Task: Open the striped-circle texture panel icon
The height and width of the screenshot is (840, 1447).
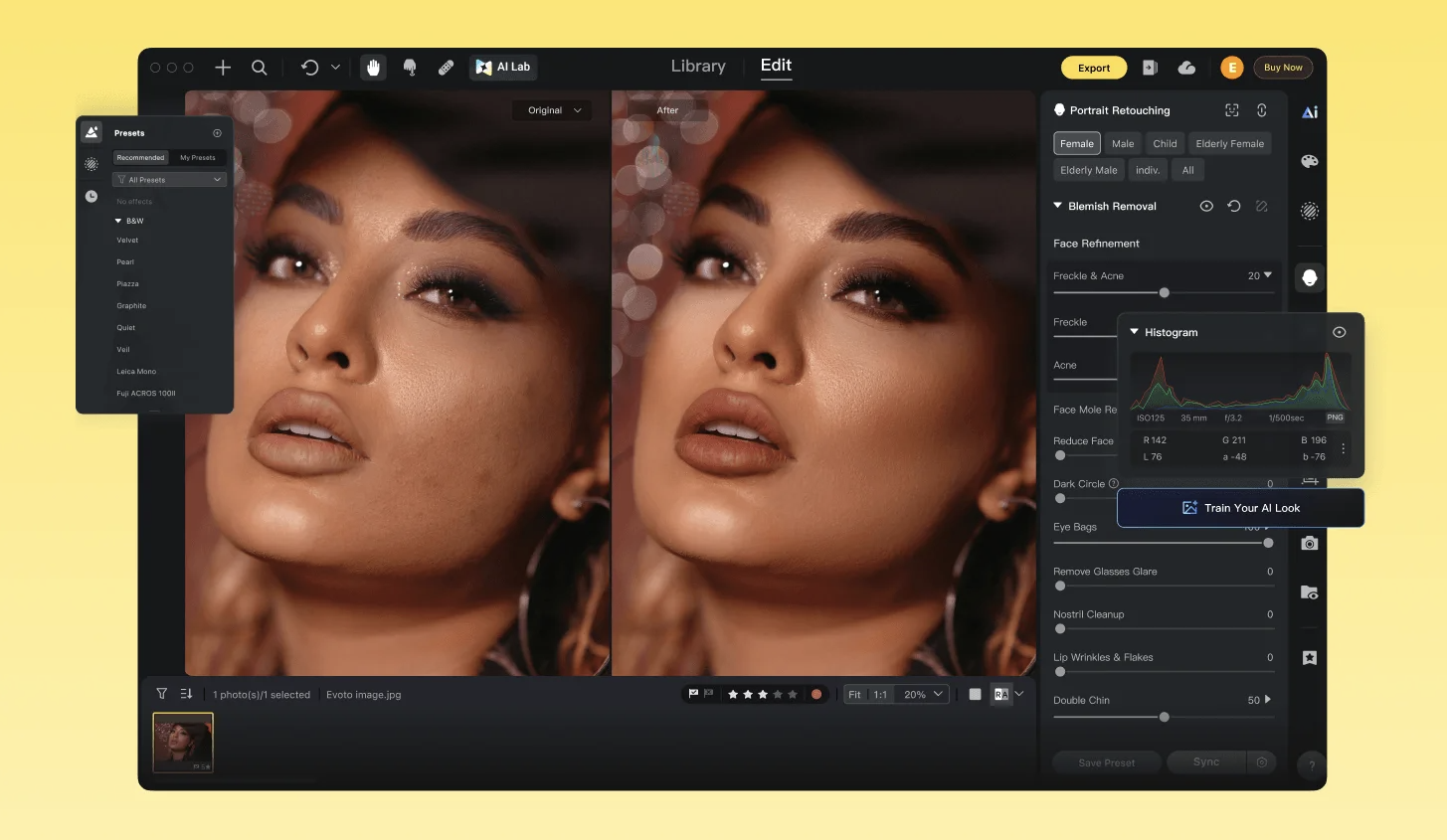Action: click(x=1310, y=211)
